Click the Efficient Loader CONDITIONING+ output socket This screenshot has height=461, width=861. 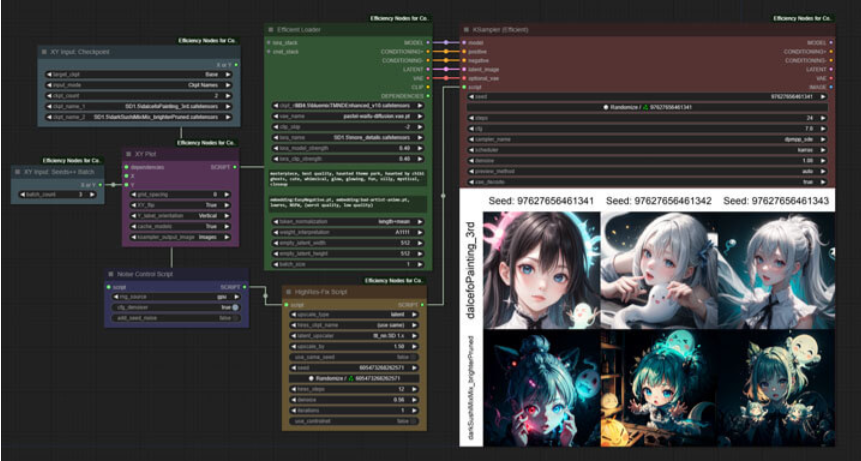(x=428, y=52)
